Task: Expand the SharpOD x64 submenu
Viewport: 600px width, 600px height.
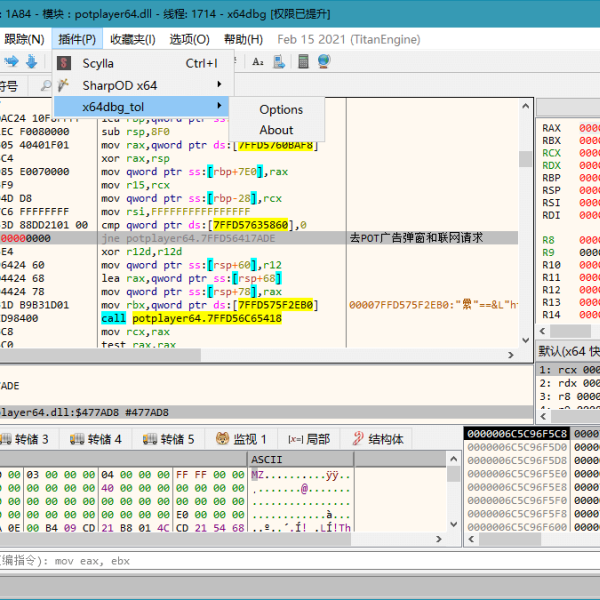Action: [x=143, y=85]
